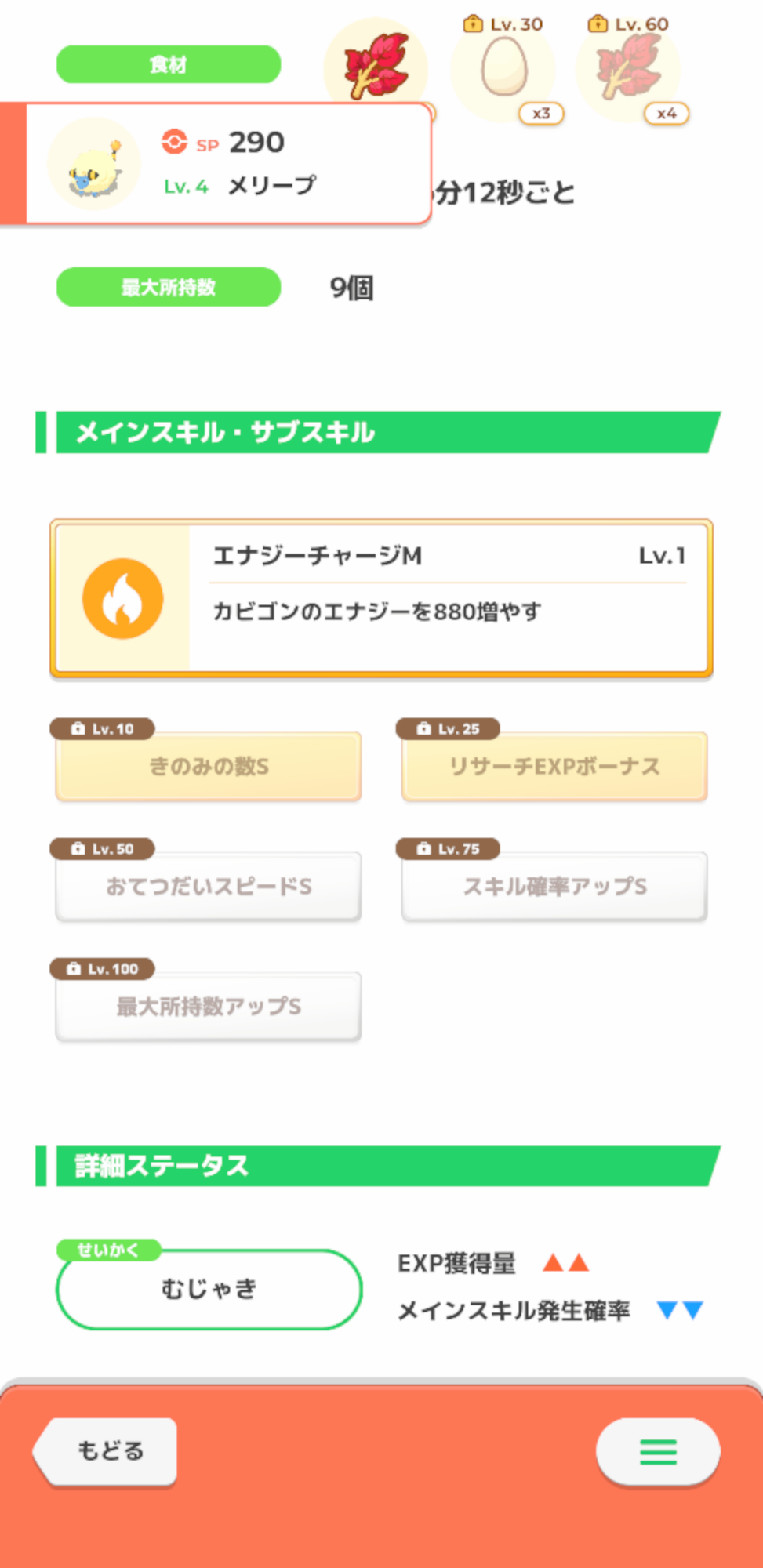Image resolution: width=763 pixels, height=1568 pixels.
Task: Tap the むじゃき nature box
Action: point(209,1289)
